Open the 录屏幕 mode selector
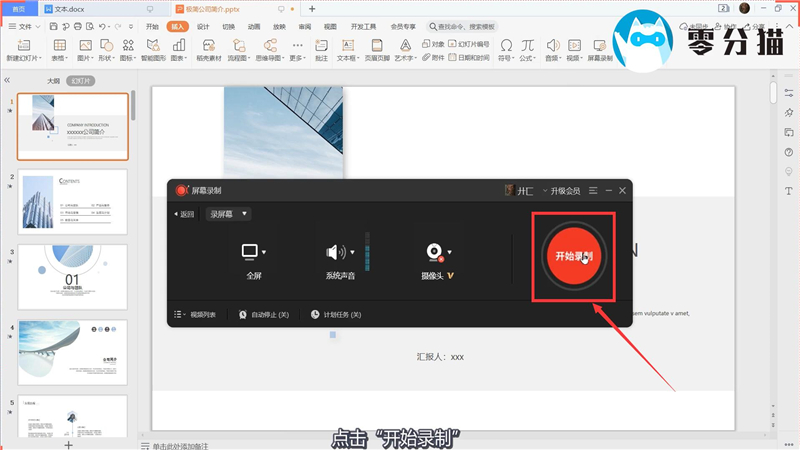This screenshot has height=450, width=800. click(x=229, y=214)
